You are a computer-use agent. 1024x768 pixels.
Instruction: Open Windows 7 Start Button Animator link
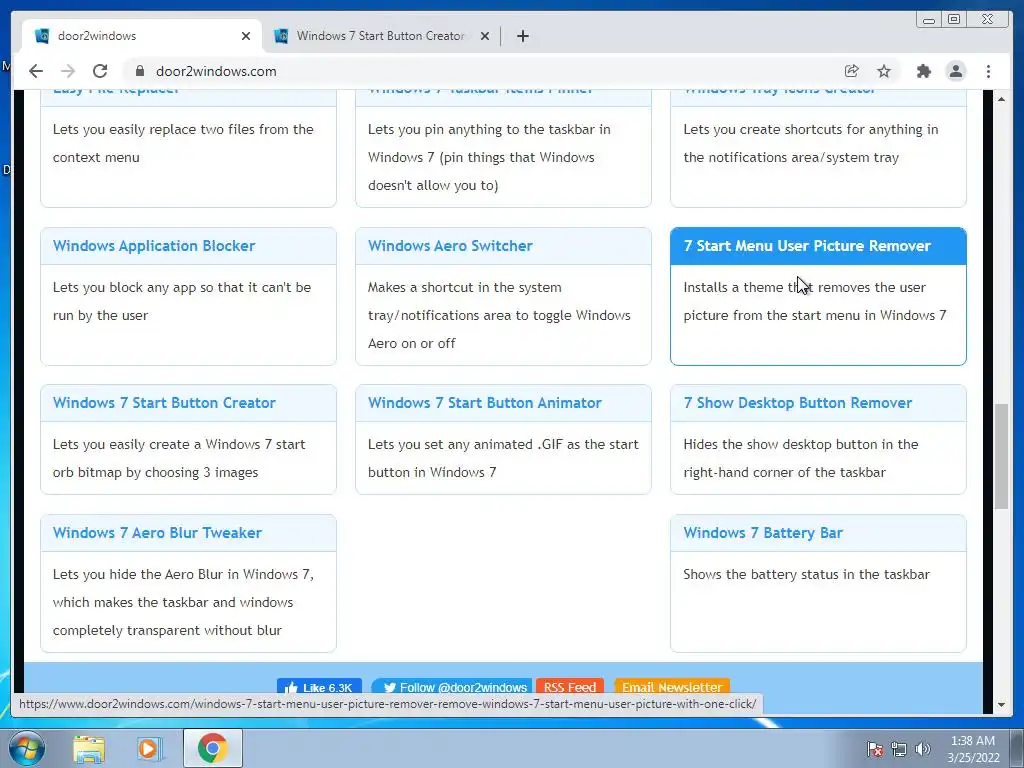click(485, 402)
